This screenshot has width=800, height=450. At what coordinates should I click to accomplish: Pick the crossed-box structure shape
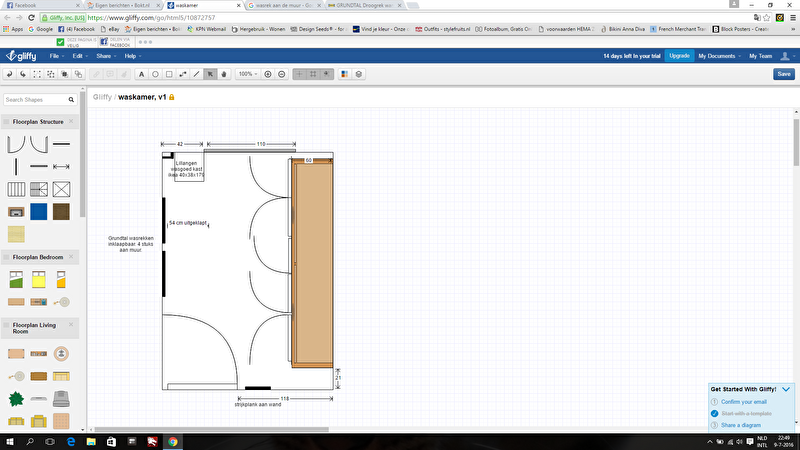click(61, 189)
